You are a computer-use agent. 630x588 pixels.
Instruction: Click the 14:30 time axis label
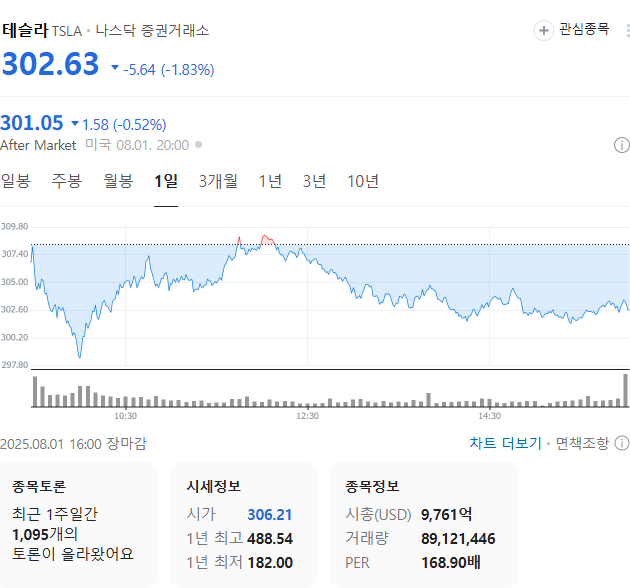[489, 416]
